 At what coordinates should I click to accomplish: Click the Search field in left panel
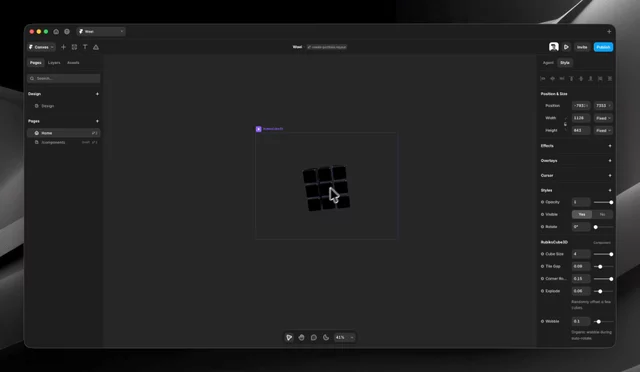[64, 78]
